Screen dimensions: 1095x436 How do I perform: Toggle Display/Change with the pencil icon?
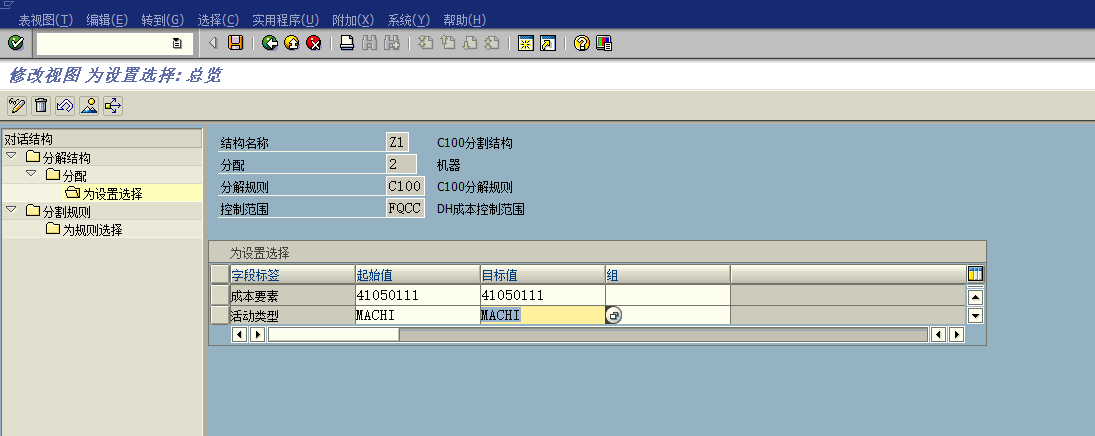point(17,106)
